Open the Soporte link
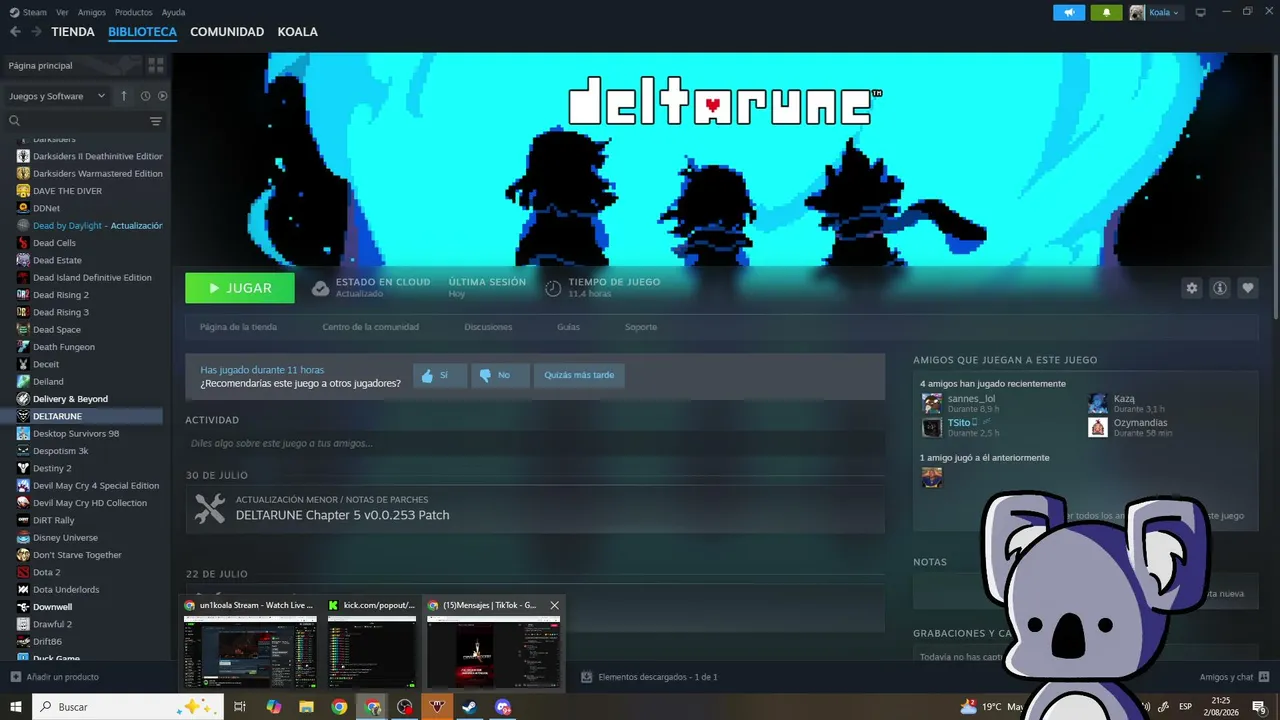 pyautogui.click(x=641, y=327)
